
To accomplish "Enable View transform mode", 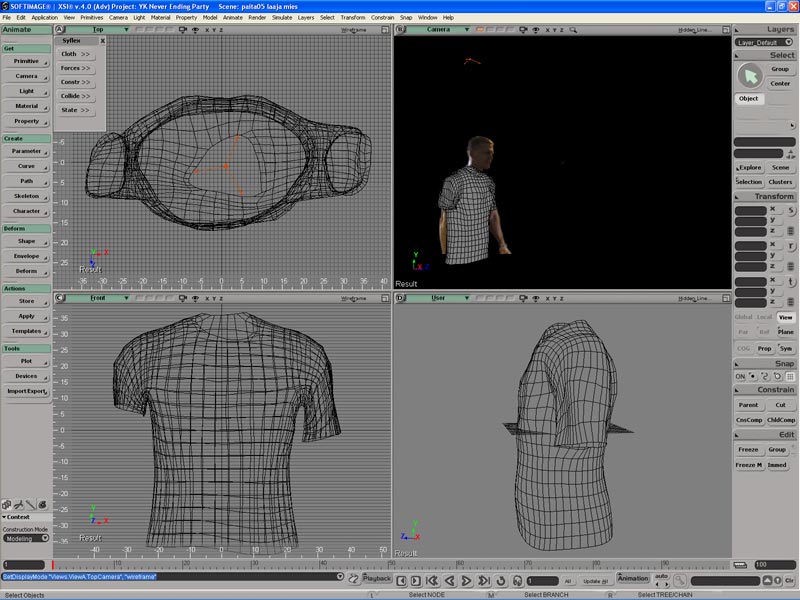I will pos(786,317).
